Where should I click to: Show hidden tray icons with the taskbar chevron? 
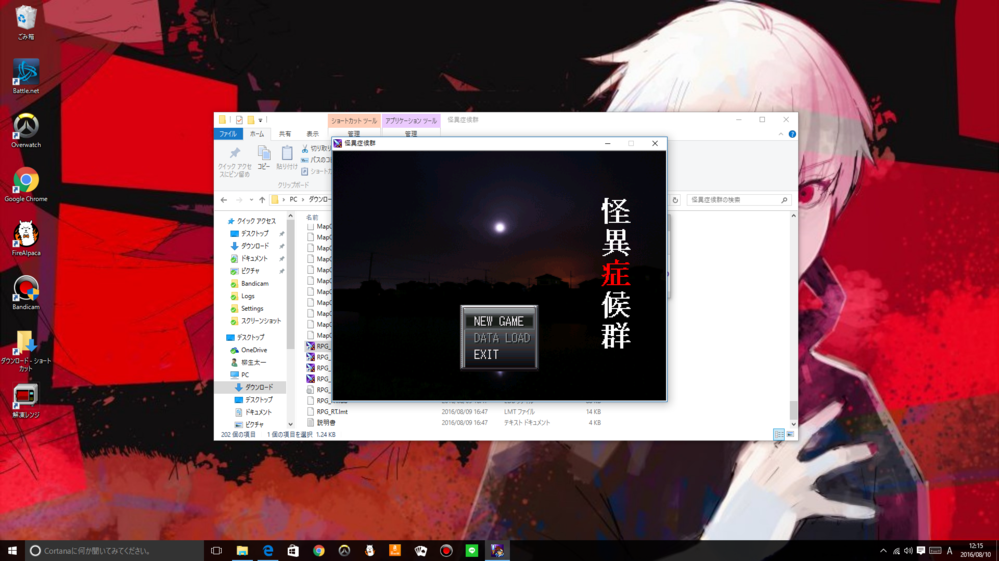click(x=883, y=551)
